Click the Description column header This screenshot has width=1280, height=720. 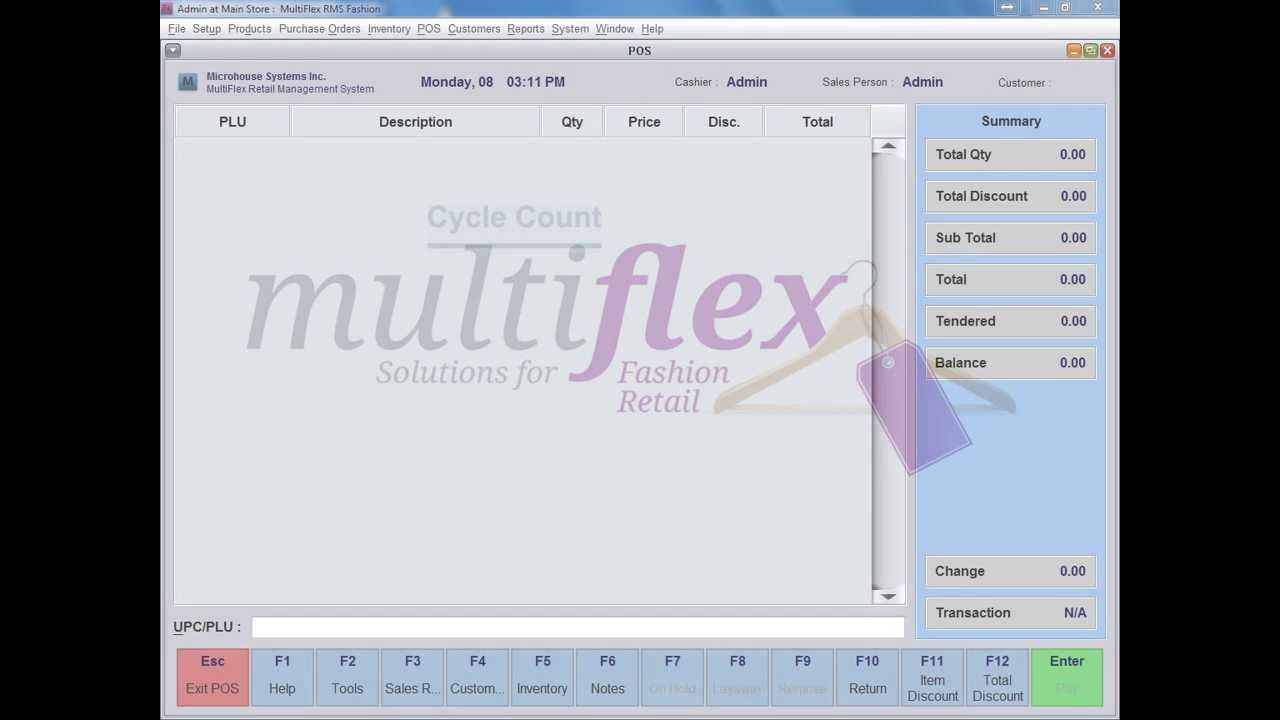(x=415, y=122)
